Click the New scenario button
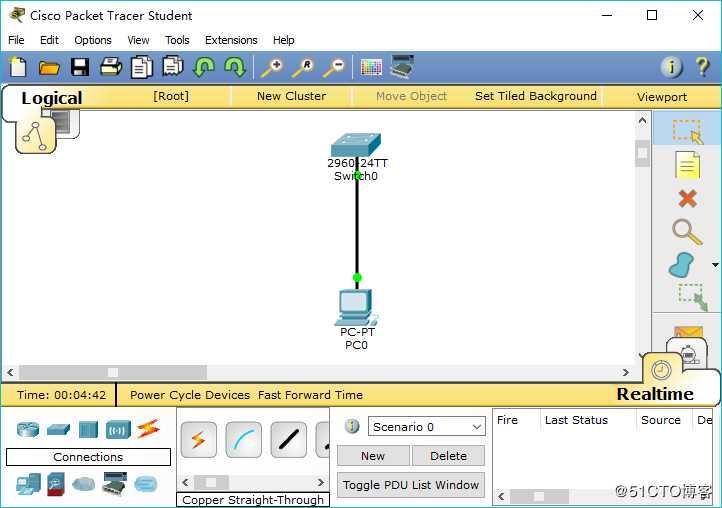The width and height of the screenshot is (722, 508). 373,456
